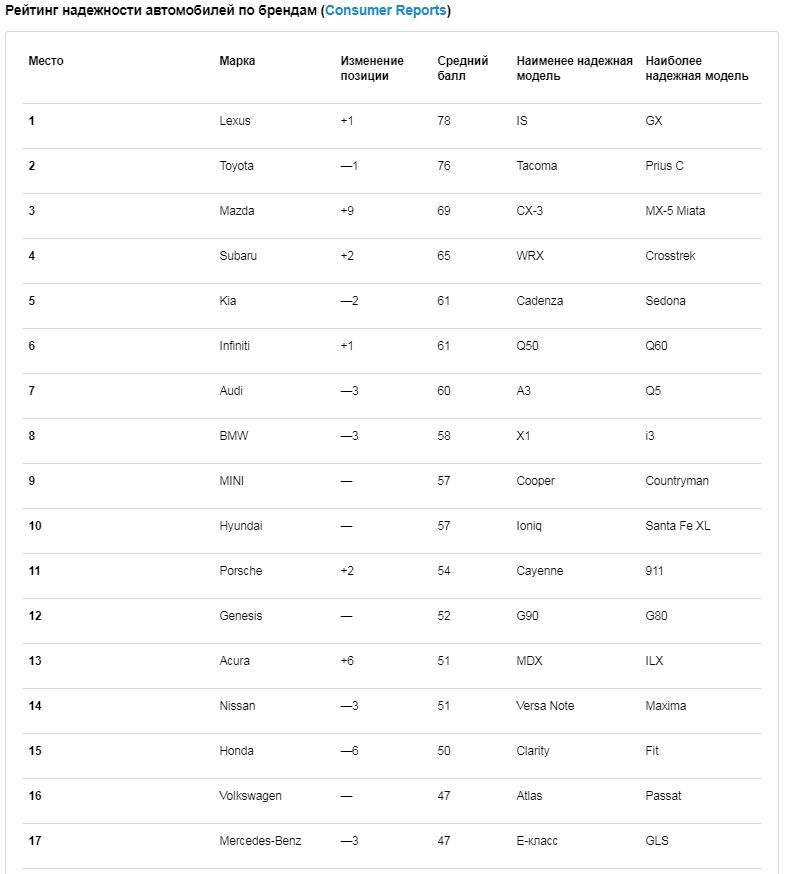Viewport: 785px width, 874px height.
Task: Select the Porsche brand cell
Action: coord(240,571)
